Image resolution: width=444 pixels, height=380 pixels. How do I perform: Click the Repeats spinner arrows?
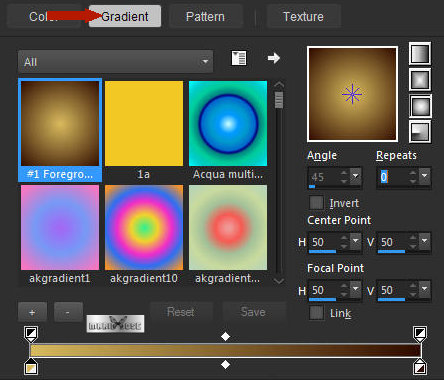click(x=413, y=176)
